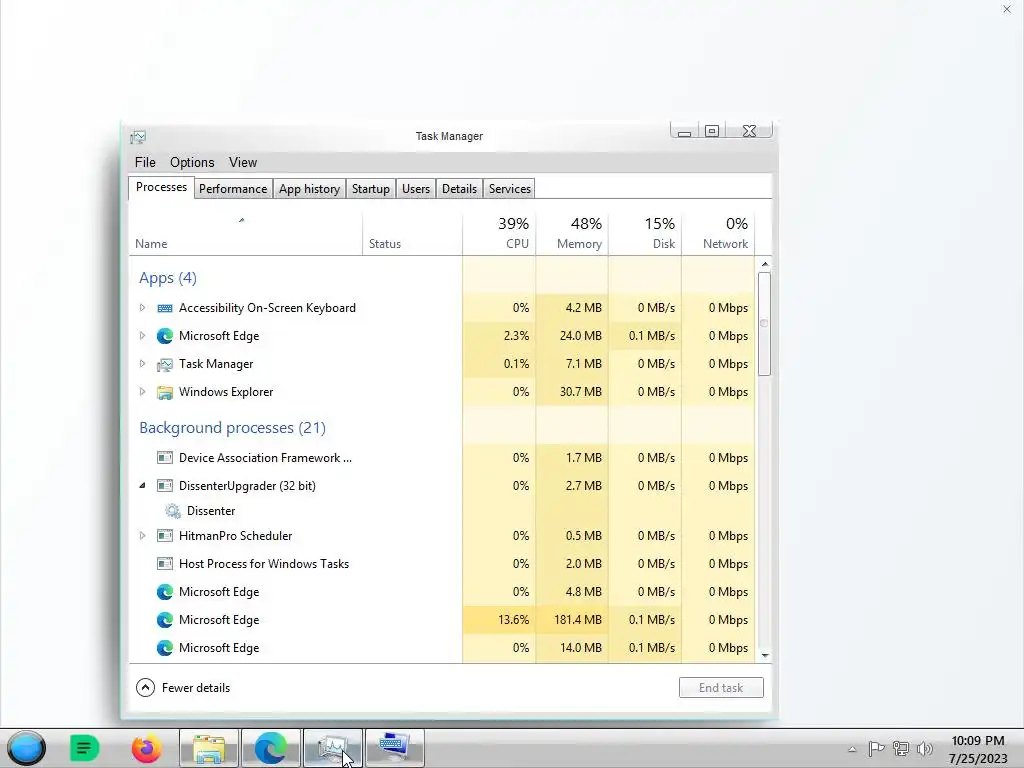Image resolution: width=1024 pixels, height=768 pixels.
Task: Click the Device Association Framework process icon
Action: click(x=165, y=458)
